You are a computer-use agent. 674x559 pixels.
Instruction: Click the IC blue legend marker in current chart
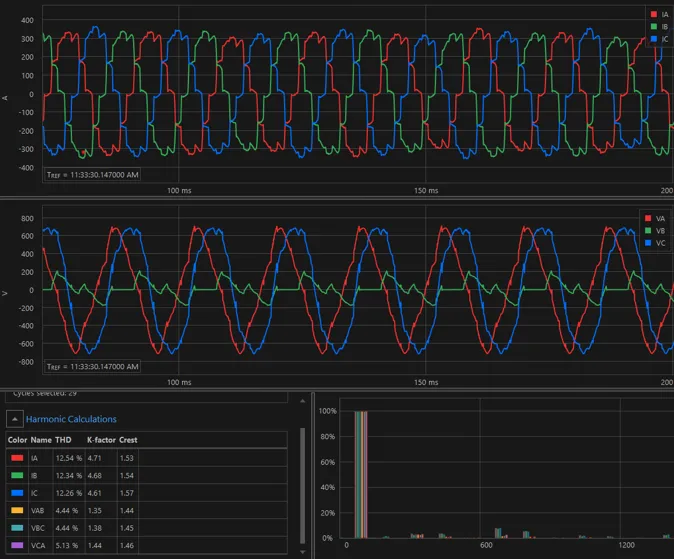(654, 39)
